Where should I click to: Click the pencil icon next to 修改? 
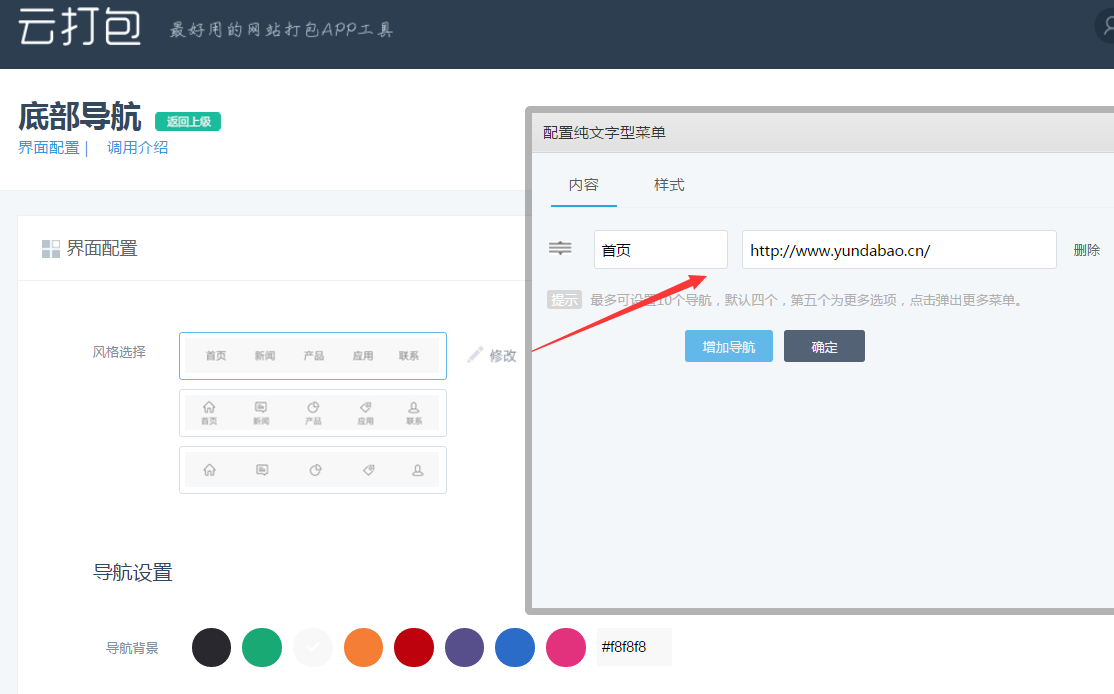[x=475, y=355]
